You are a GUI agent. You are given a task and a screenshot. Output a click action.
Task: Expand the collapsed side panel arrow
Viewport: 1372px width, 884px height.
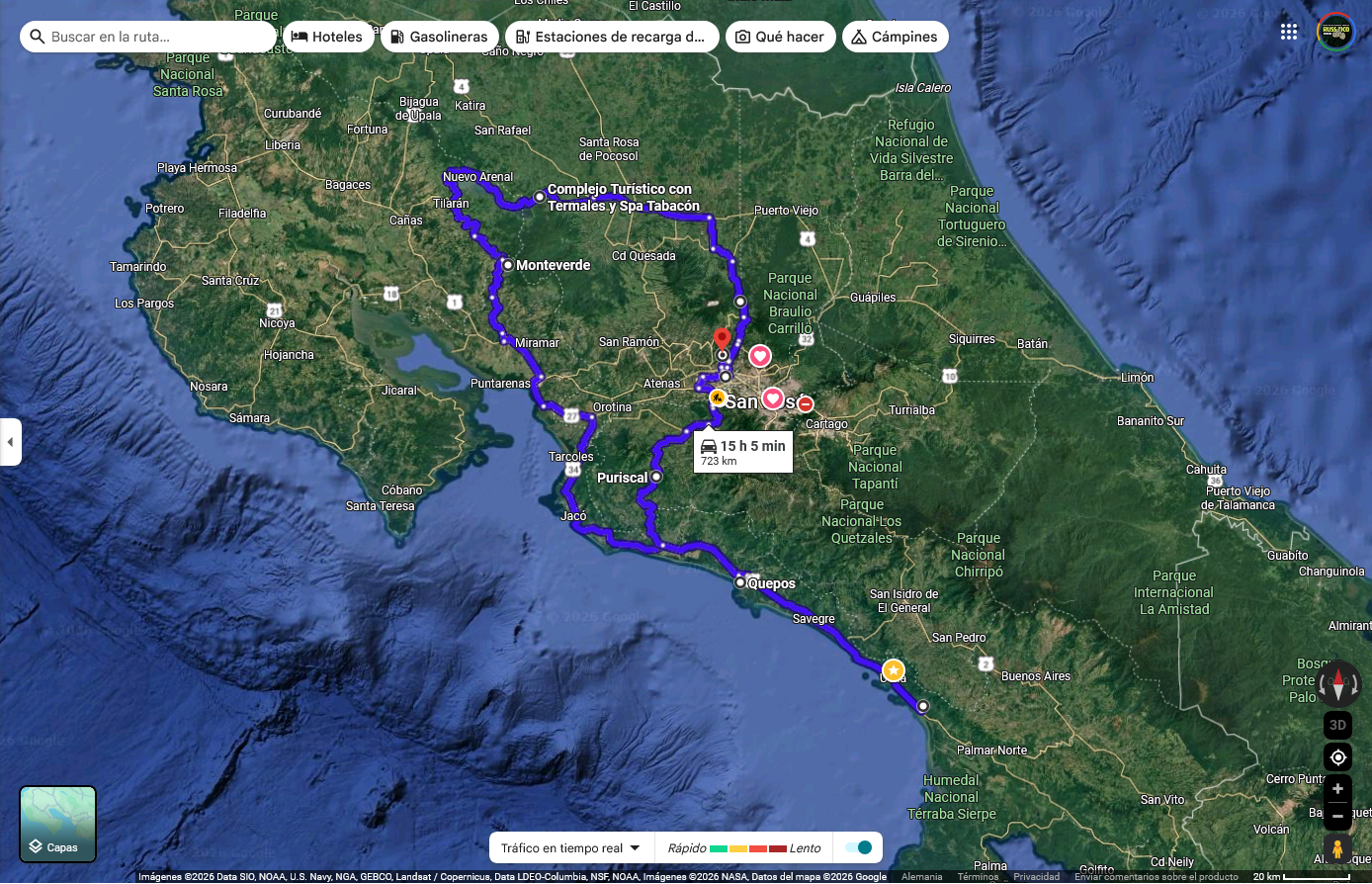point(10,442)
